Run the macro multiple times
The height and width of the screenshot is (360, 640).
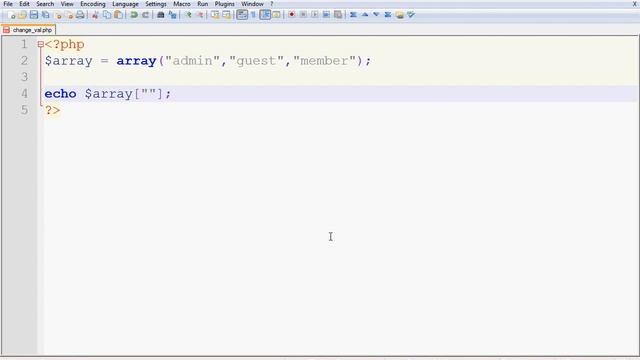[x=326, y=15]
